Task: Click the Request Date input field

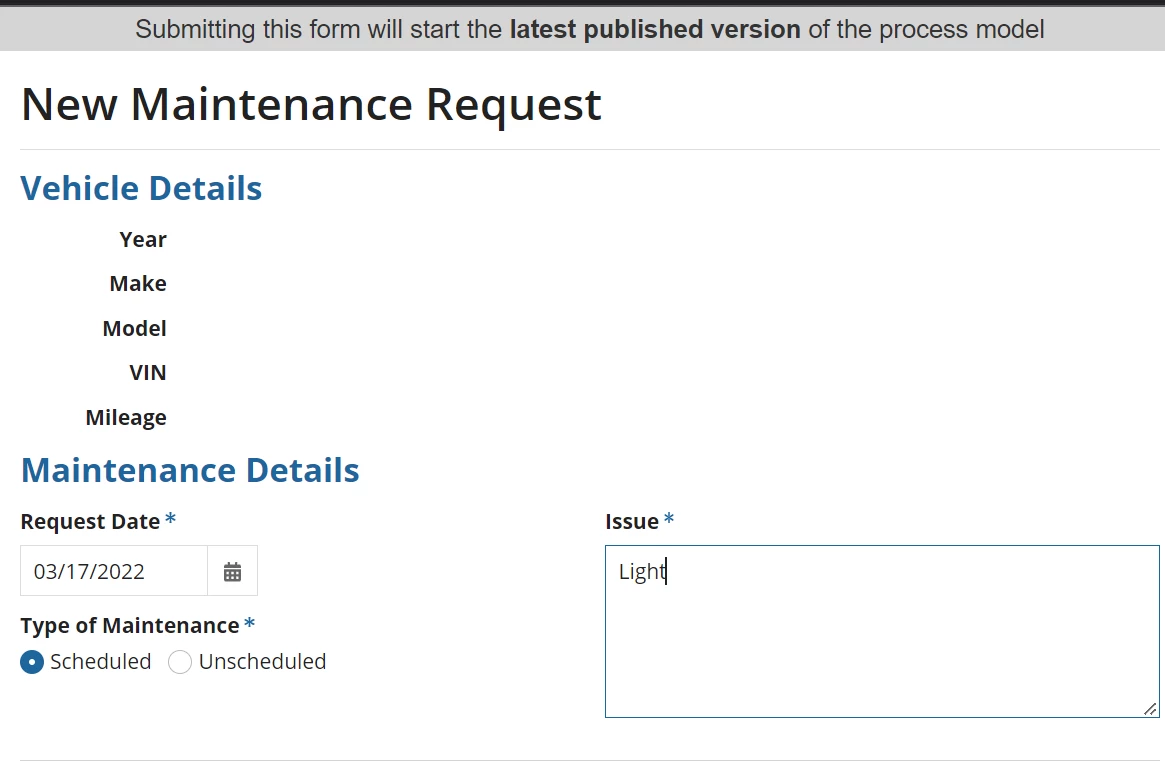Action: point(114,571)
